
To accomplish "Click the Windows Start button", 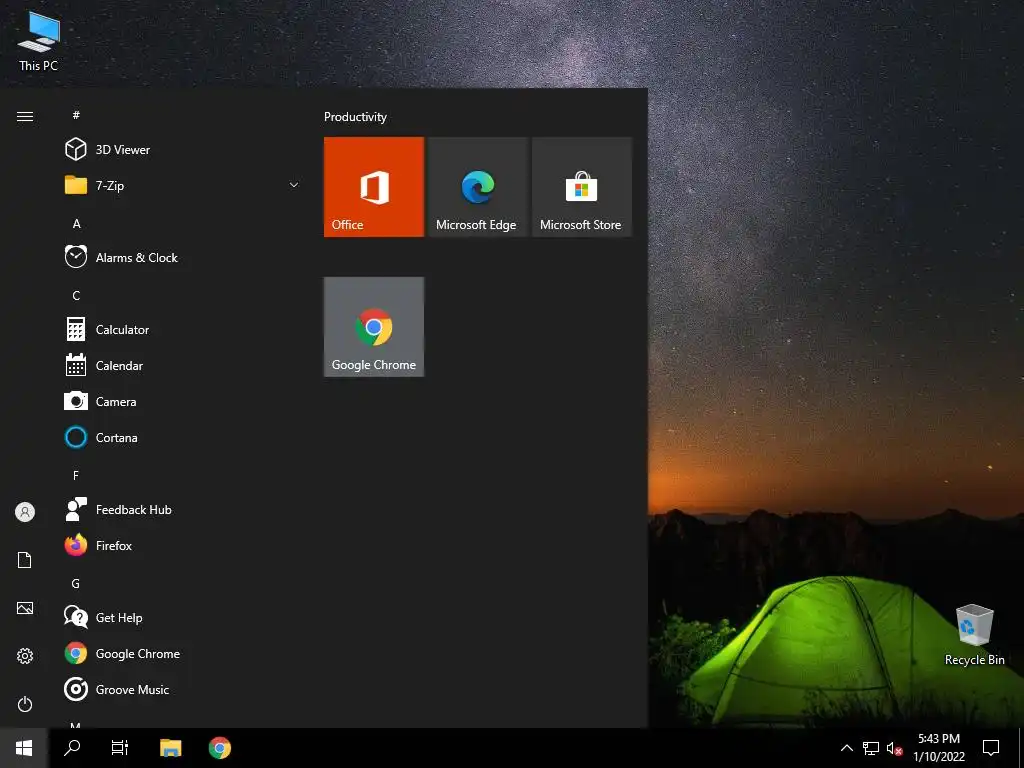I will click(x=24, y=748).
